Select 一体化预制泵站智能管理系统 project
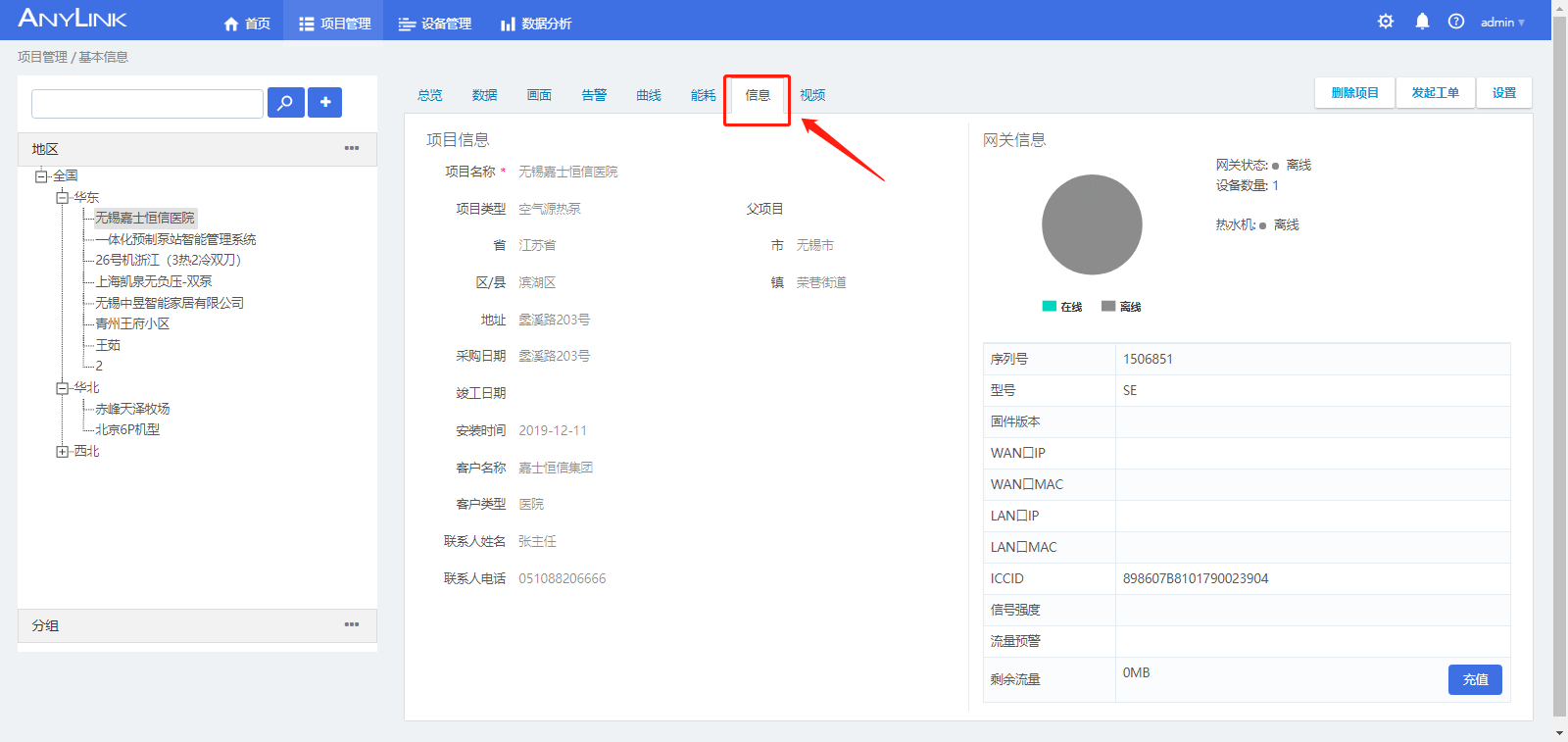1568x742 pixels. 175,239
